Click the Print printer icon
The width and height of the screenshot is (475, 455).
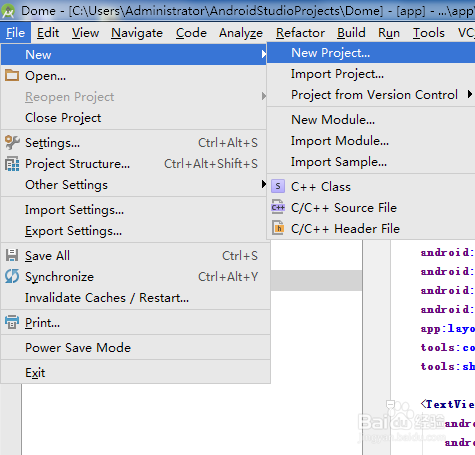(x=12, y=322)
